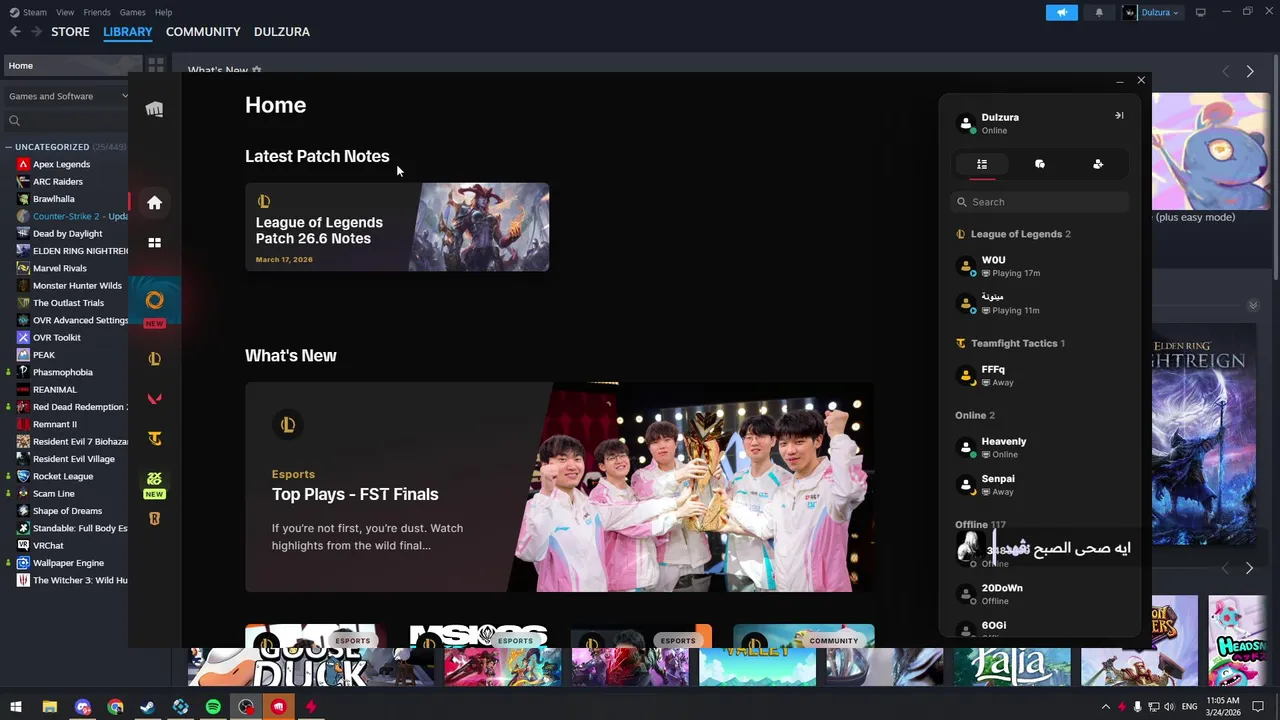This screenshot has width=1280, height=720.
Task: Go to Steam LIBRARY tab
Action: [128, 32]
